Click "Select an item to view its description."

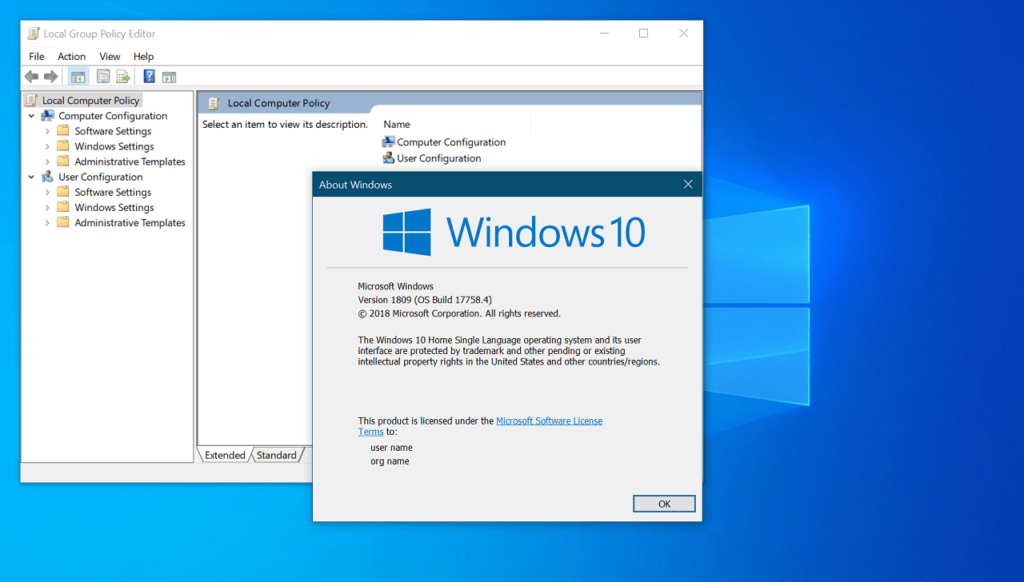click(285, 124)
